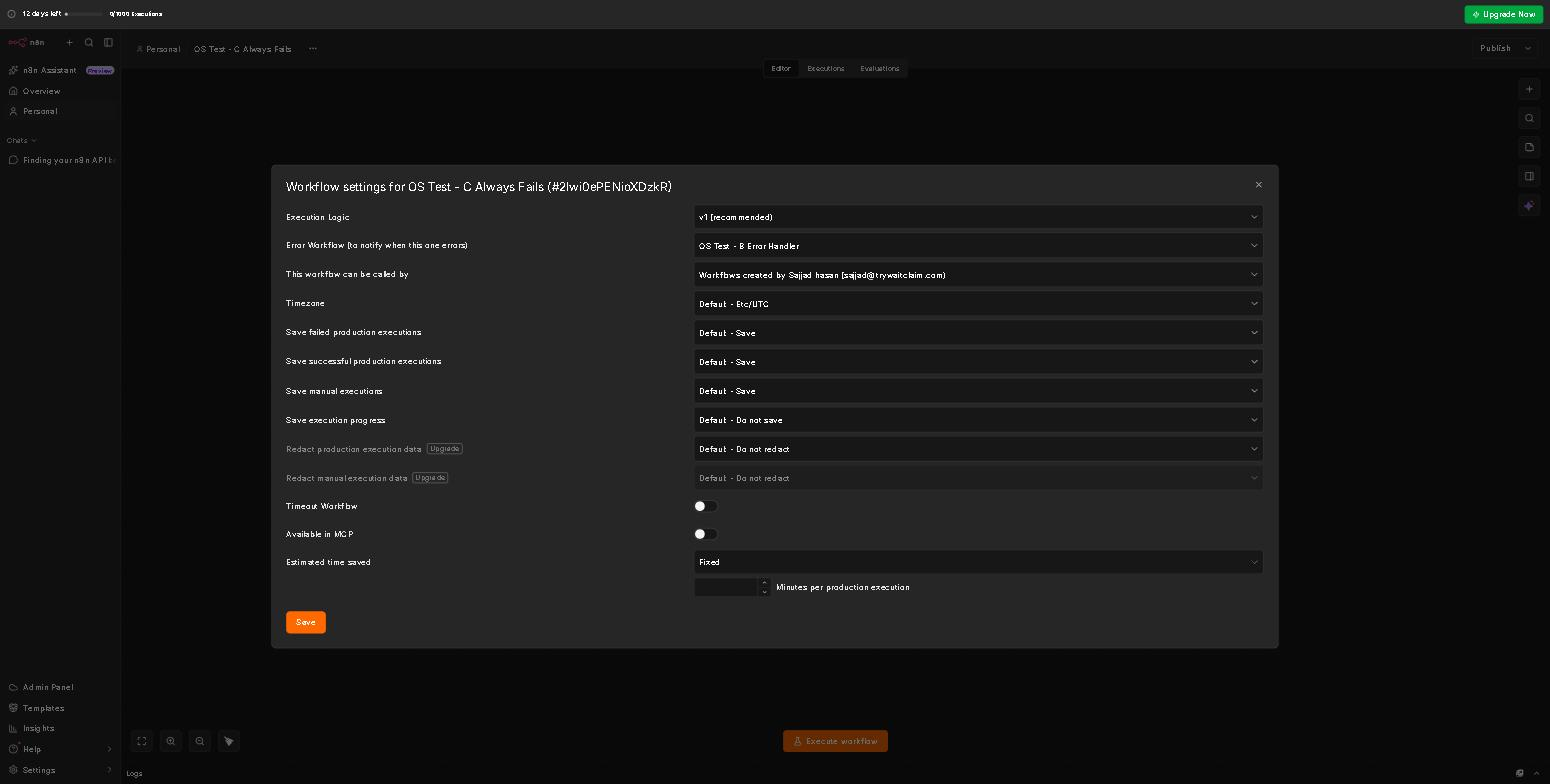This screenshot has width=1550, height=784.
Task: Click the plus icon beside n8n logo
Action: [70, 43]
